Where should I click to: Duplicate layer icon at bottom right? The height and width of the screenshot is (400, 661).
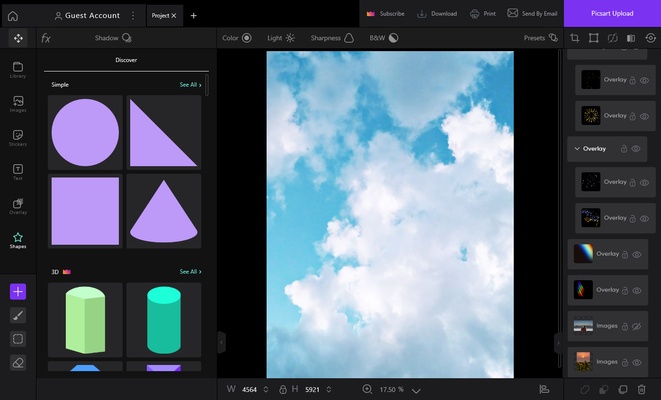click(623, 389)
